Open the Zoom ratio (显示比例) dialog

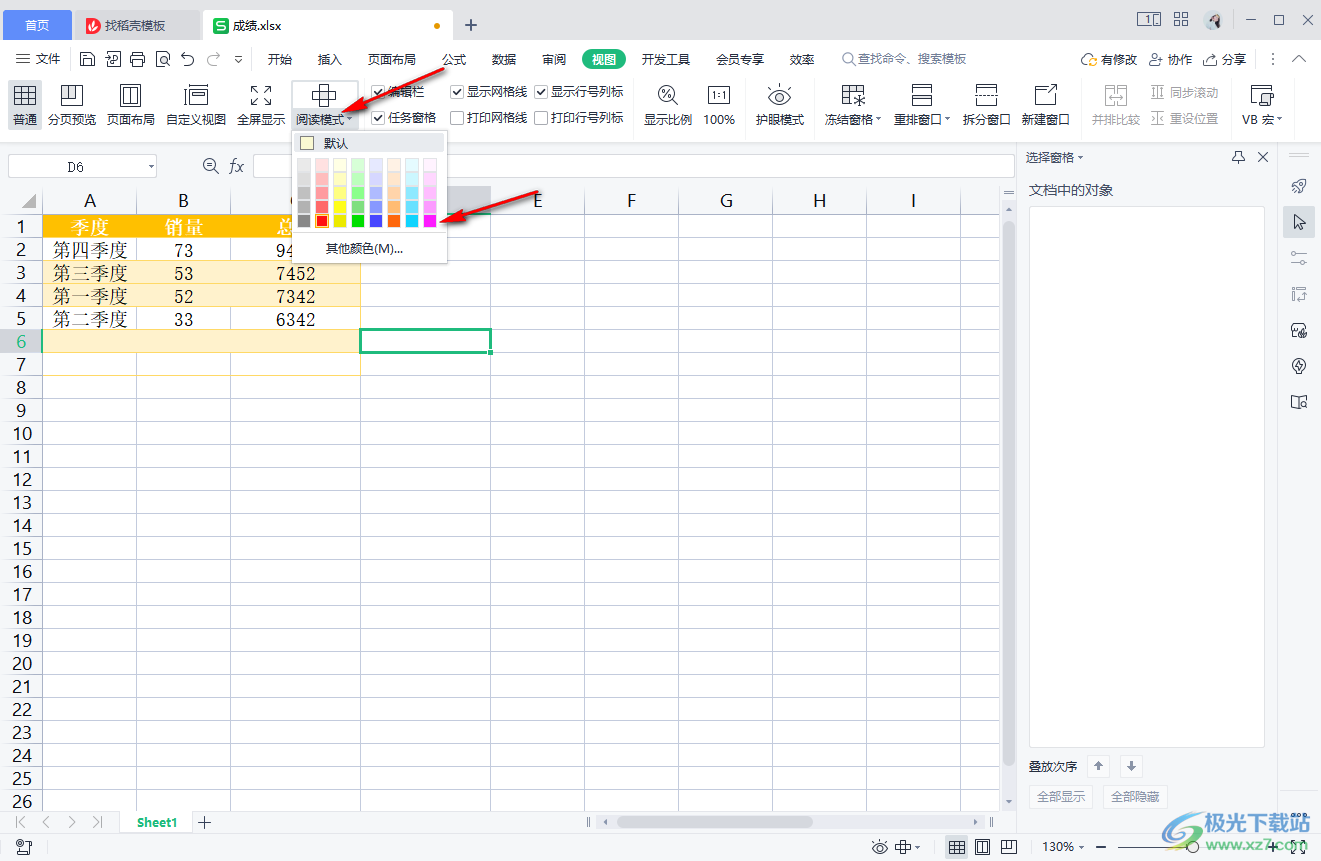667,105
